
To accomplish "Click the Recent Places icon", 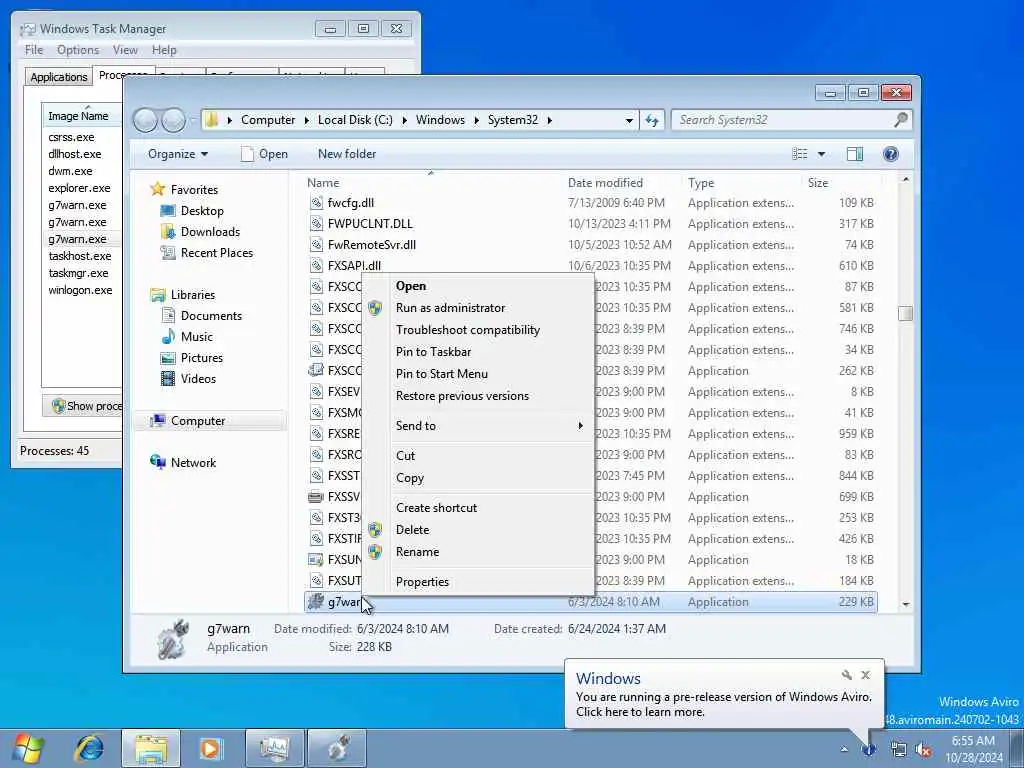I will (x=168, y=252).
